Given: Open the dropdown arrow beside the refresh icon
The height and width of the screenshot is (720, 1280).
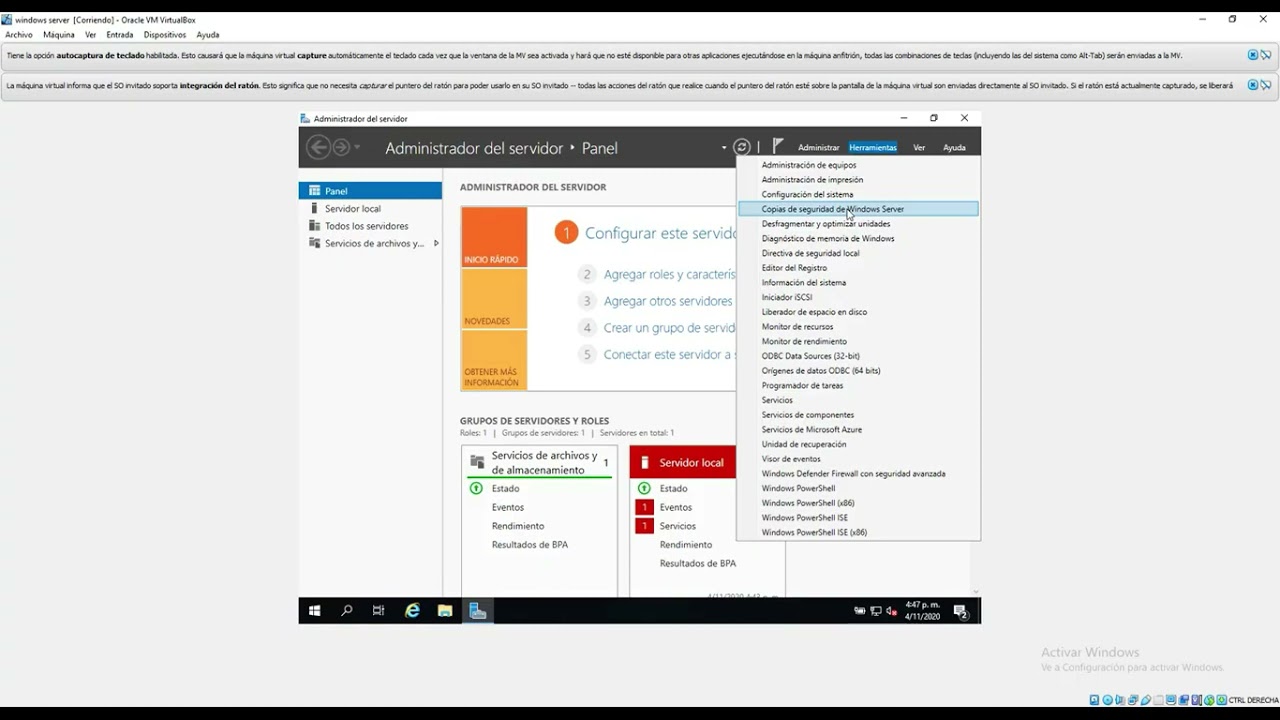Looking at the screenshot, I should pos(724,148).
